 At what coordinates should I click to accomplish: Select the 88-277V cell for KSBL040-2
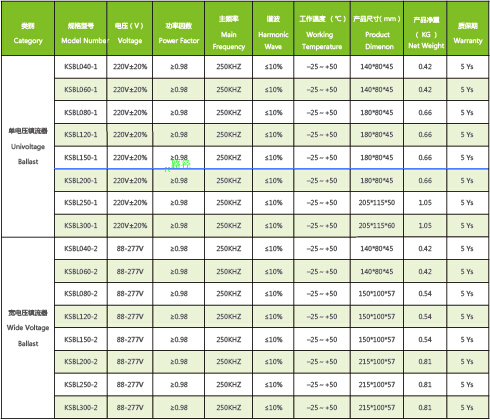130,249
